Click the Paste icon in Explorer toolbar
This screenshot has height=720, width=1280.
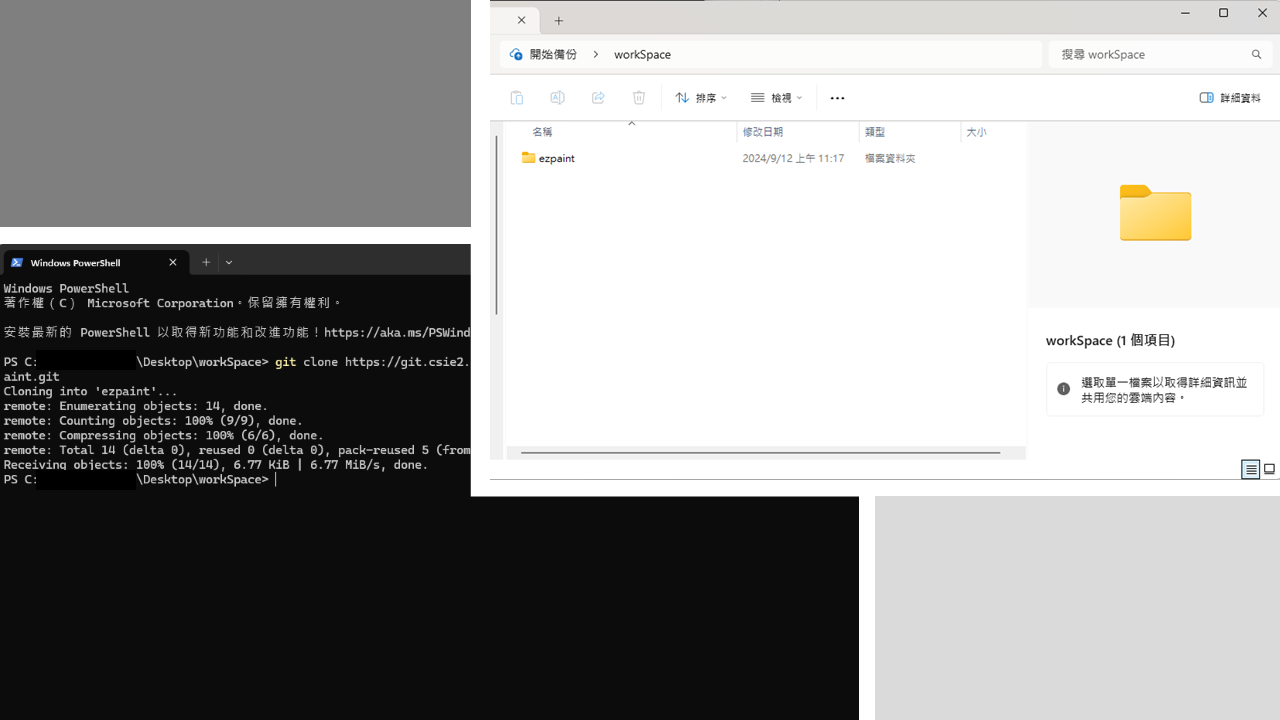(x=517, y=98)
